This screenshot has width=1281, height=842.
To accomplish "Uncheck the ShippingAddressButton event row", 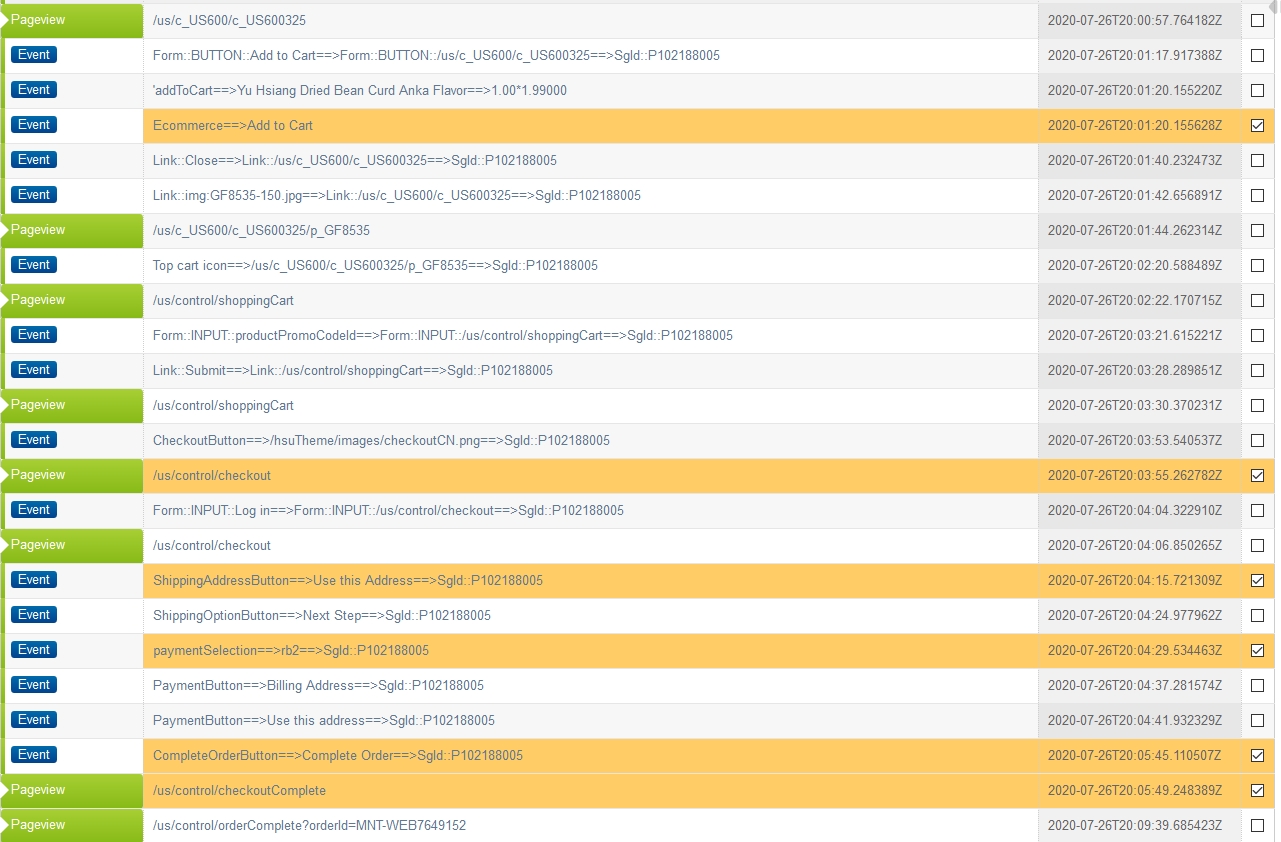I will coord(1257,581).
